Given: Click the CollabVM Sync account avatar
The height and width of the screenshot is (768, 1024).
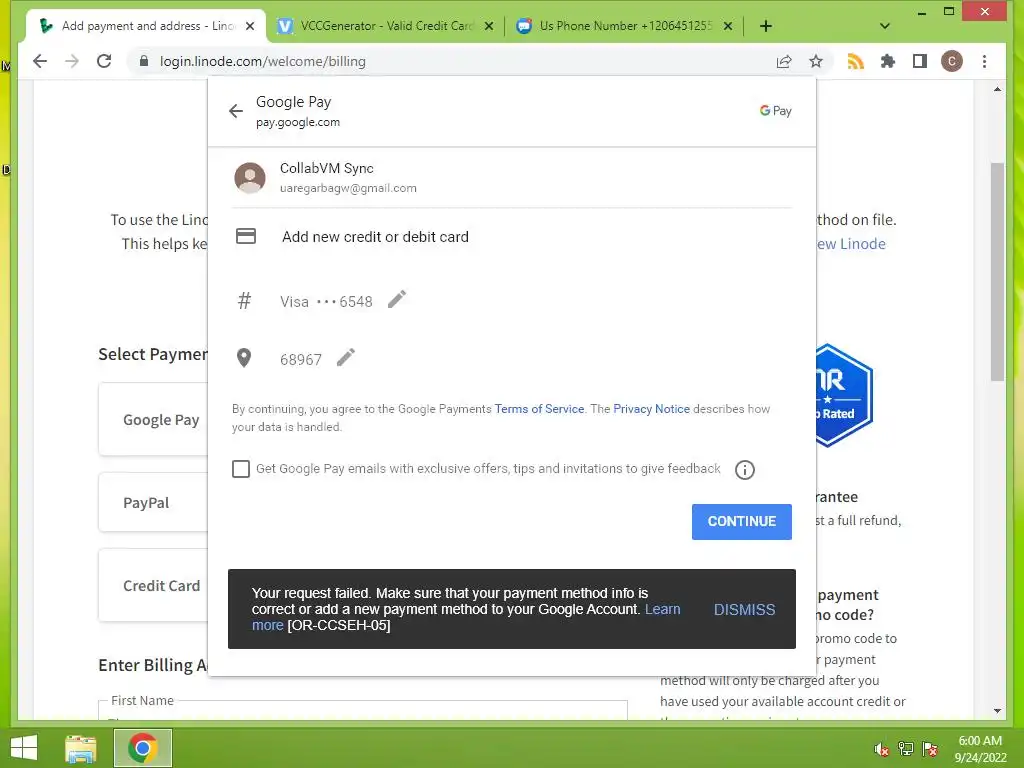Looking at the screenshot, I should click(249, 178).
